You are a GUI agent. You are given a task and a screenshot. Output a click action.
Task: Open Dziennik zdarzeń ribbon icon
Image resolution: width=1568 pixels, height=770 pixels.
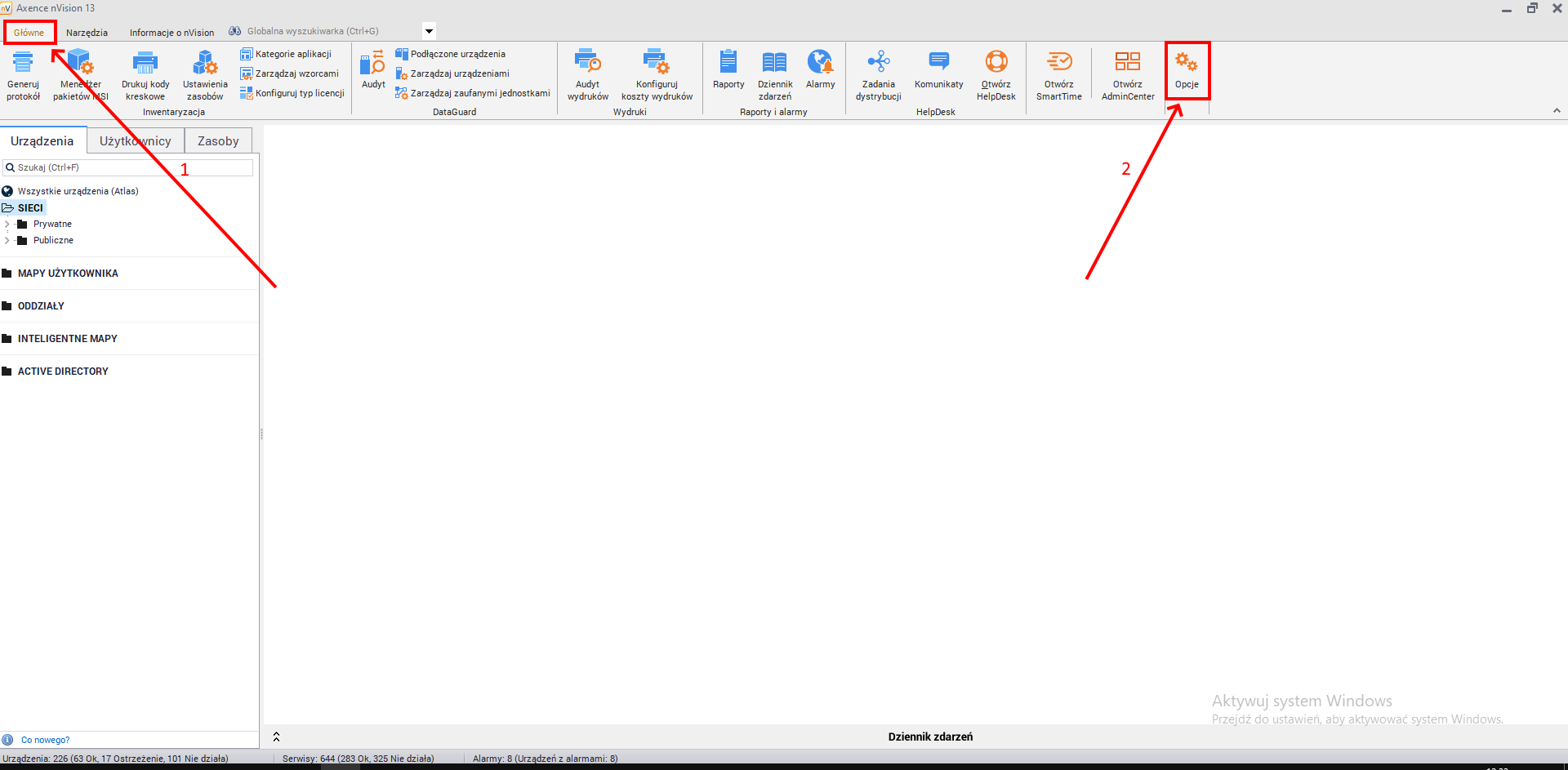pyautogui.click(x=774, y=63)
